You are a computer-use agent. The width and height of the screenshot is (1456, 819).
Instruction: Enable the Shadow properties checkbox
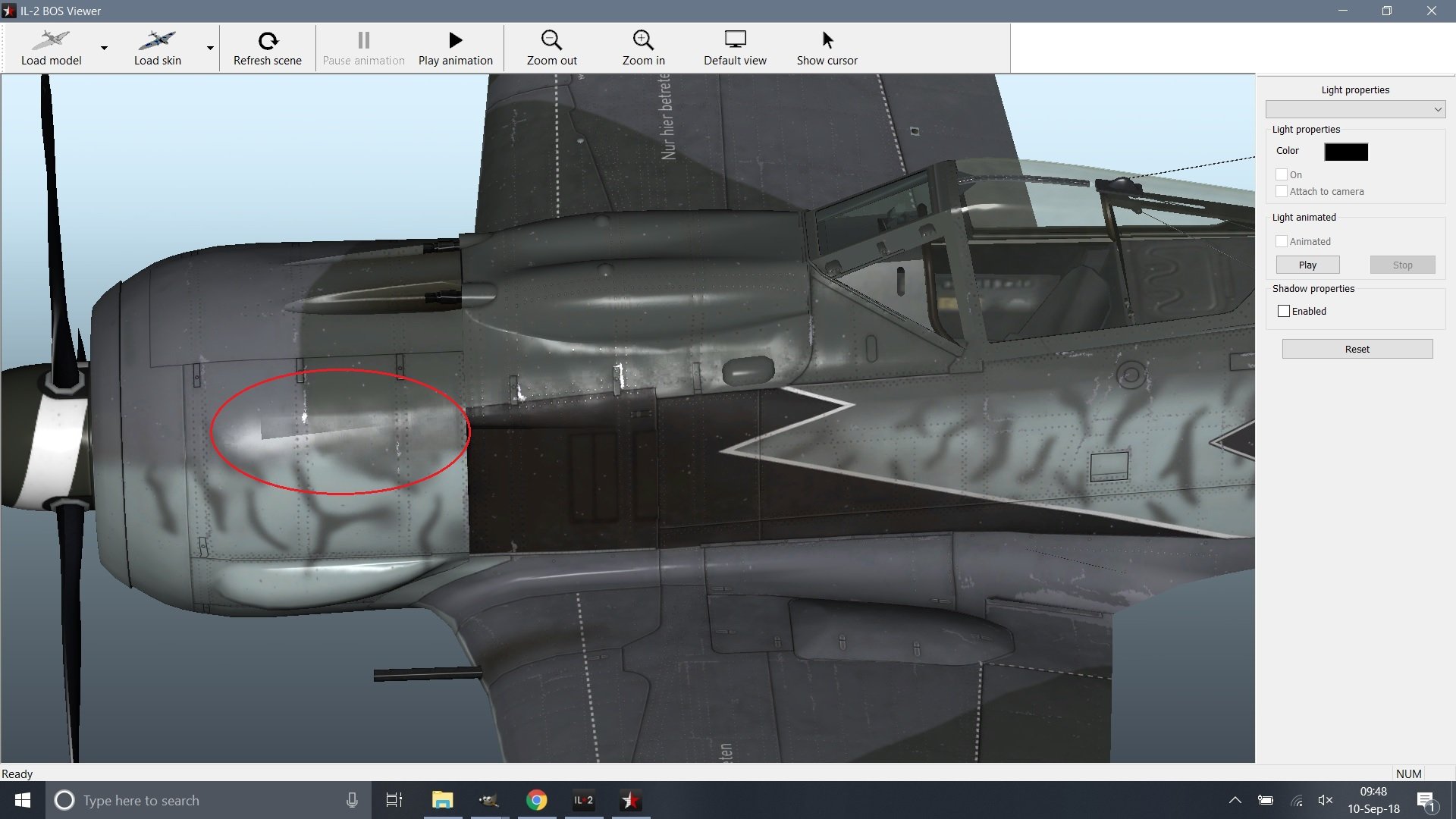pyautogui.click(x=1284, y=311)
